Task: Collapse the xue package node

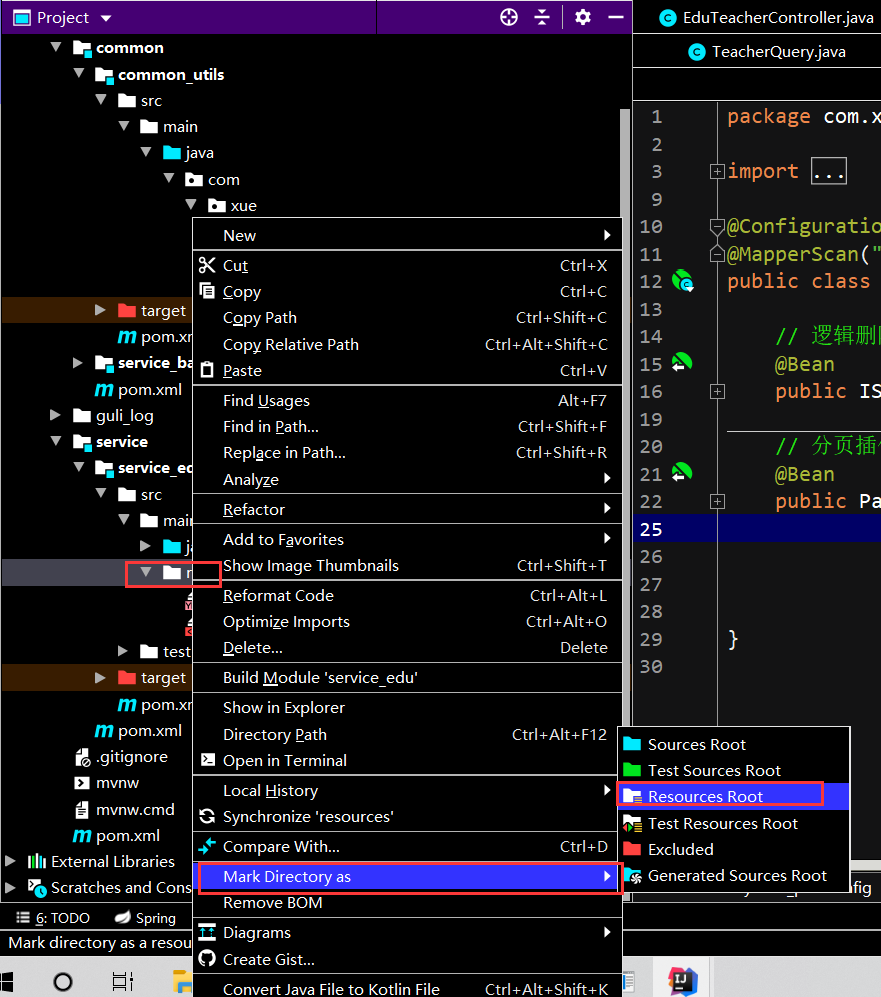Action: (x=191, y=204)
